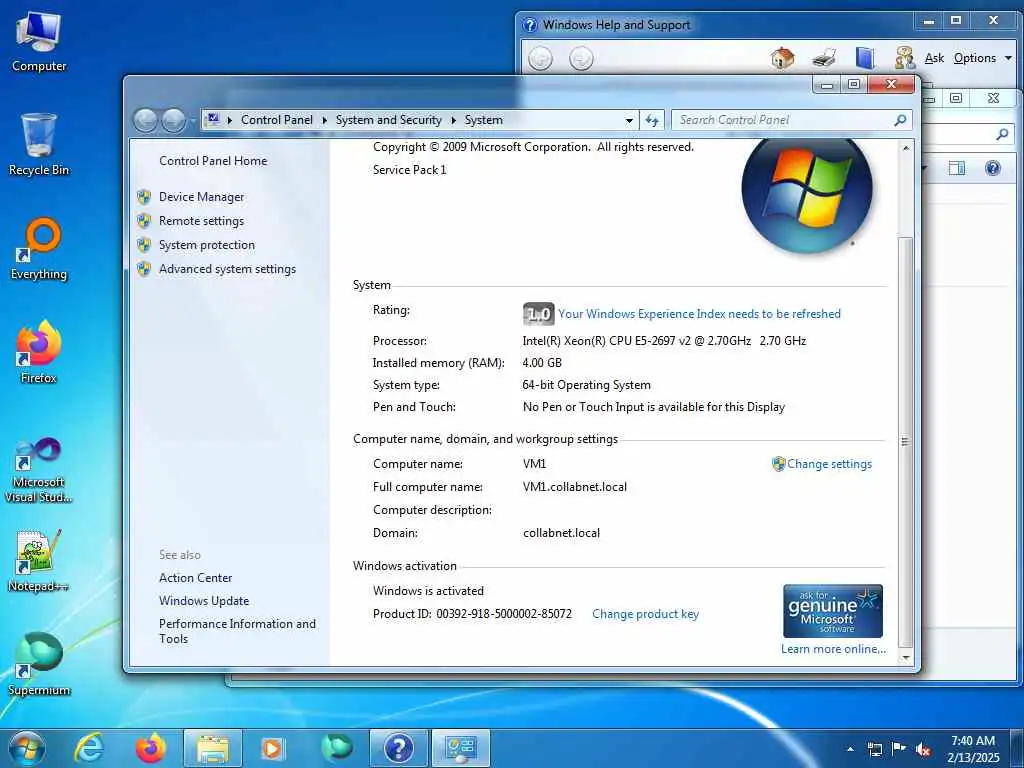The width and height of the screenshot is (1024, 768).
Task: Click Learn more online link
Action: click(x=833, y=649)
